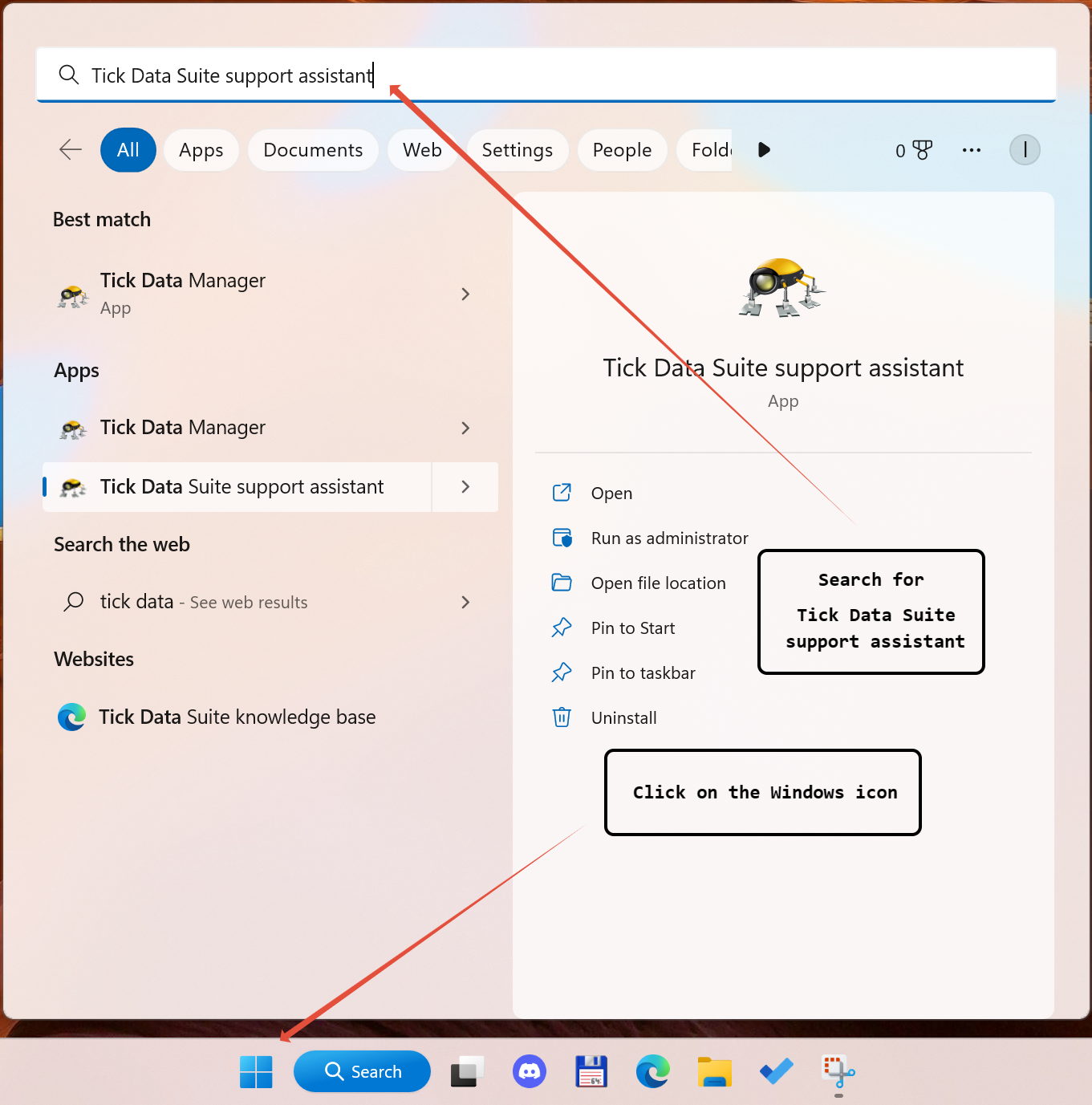The image size is (1092, 1105).
Task: Click the Windows Start icon on taskbar
Action: pos(256,1071)
